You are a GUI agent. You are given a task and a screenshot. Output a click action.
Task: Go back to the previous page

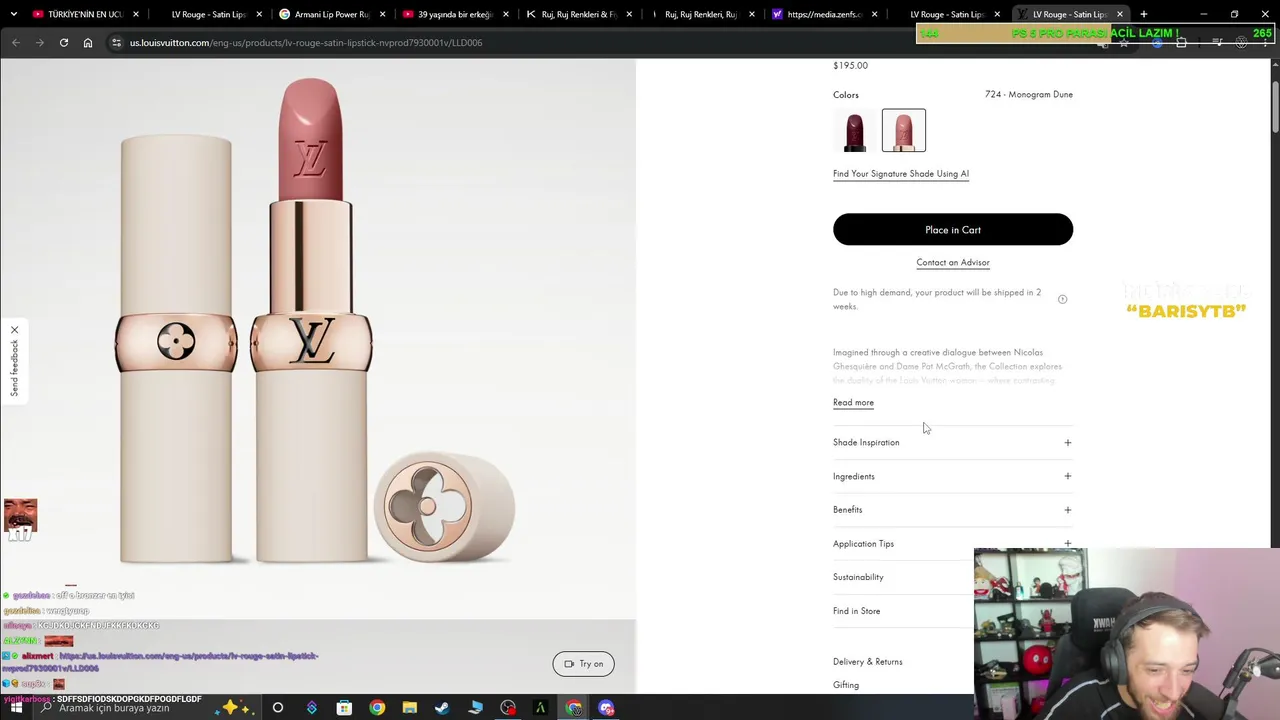pyautogui.click(x=16, y=43)
